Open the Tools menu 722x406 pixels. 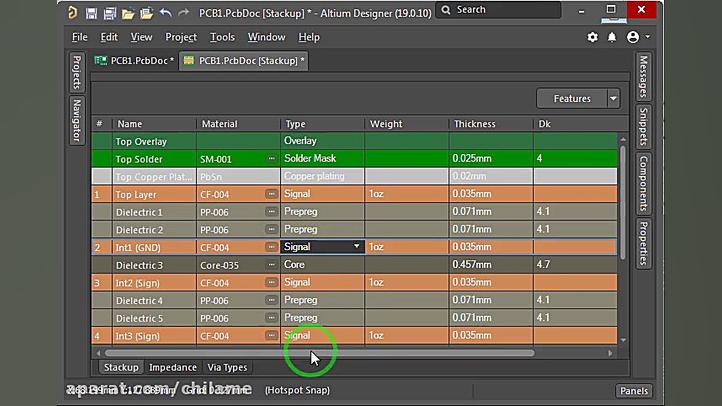click(x=222, y=37)
